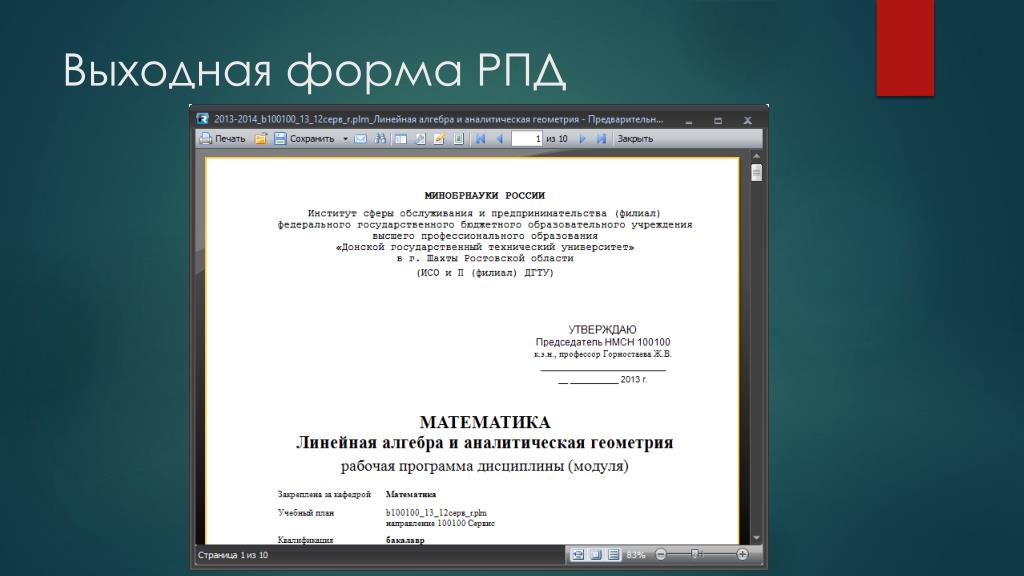Click 'b100100_13_12серв_r.plm' curriculum value
The width and height of the screenshot is (1024, 576).
point(436,513)
